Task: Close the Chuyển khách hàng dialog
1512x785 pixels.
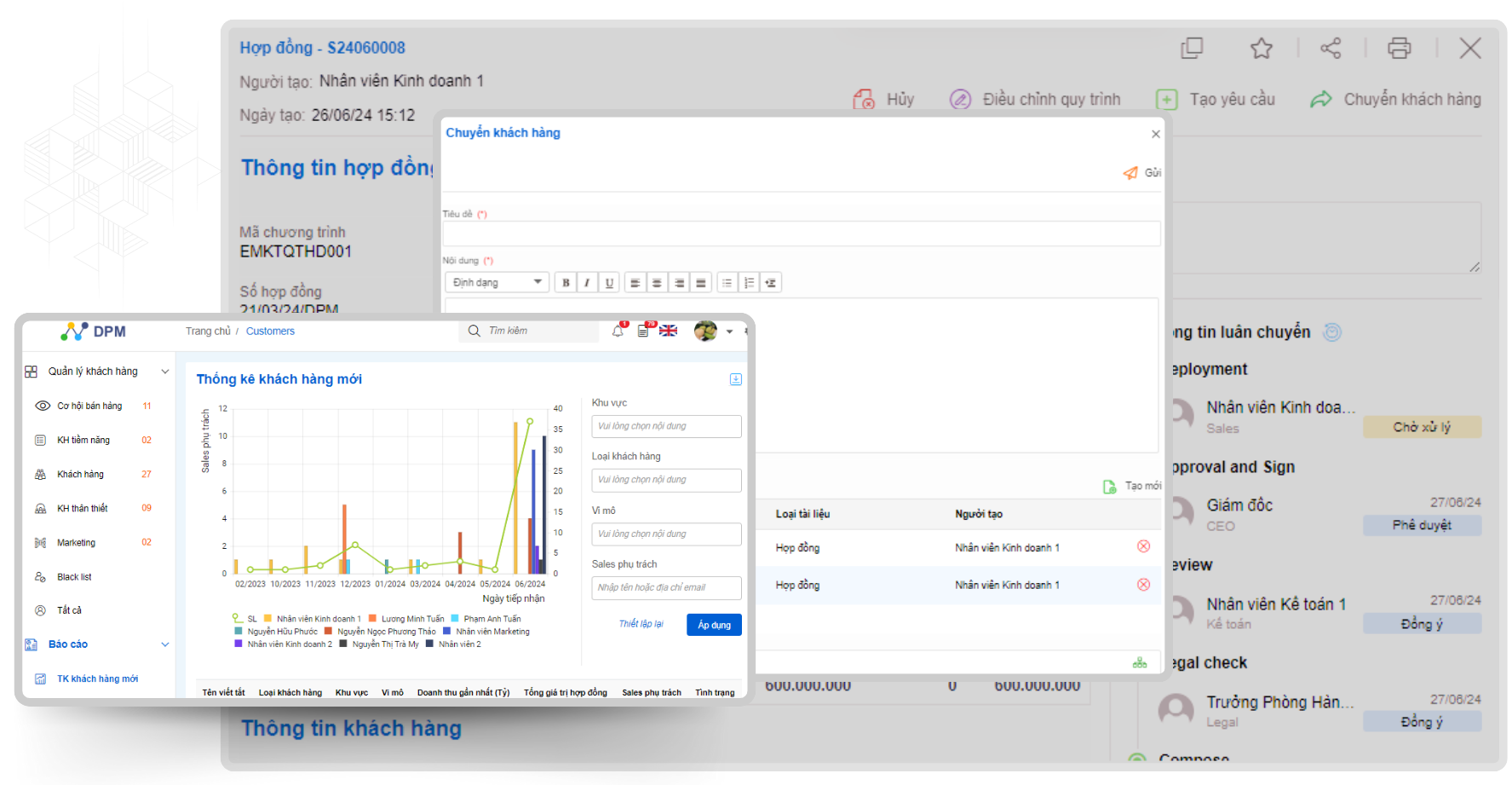Action: click(1156, 134)
